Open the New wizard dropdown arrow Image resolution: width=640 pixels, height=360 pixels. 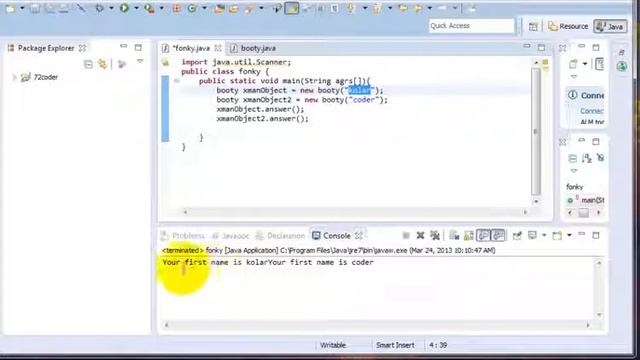coord(22,8)
